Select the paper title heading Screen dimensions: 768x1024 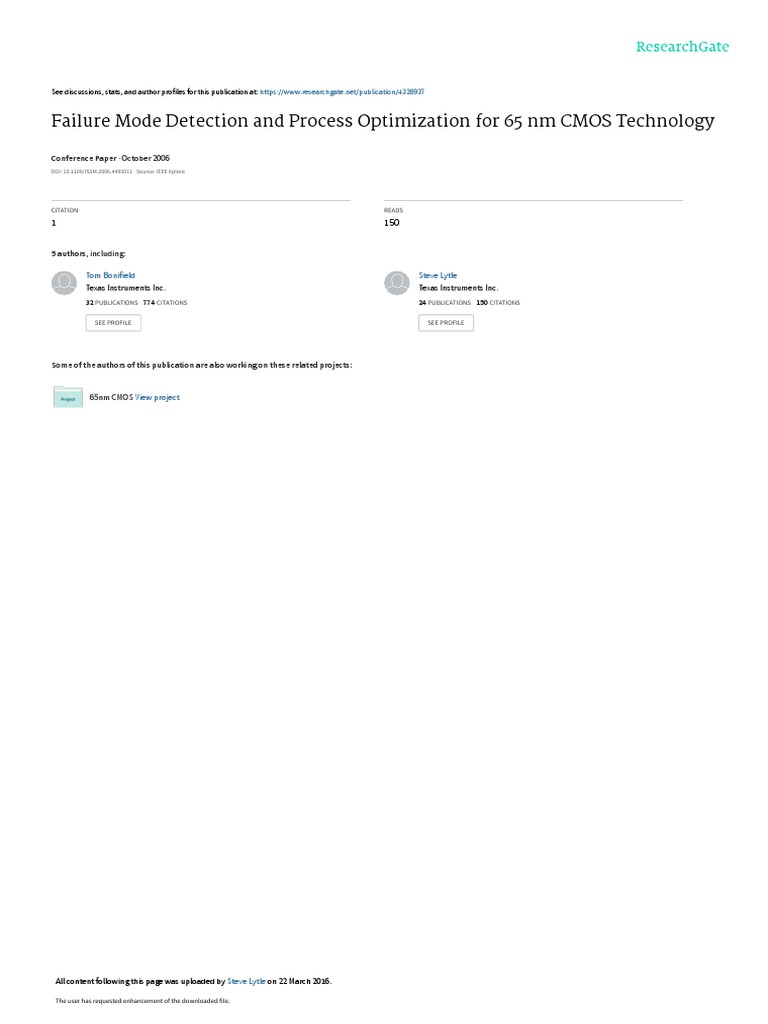point(383,121)
